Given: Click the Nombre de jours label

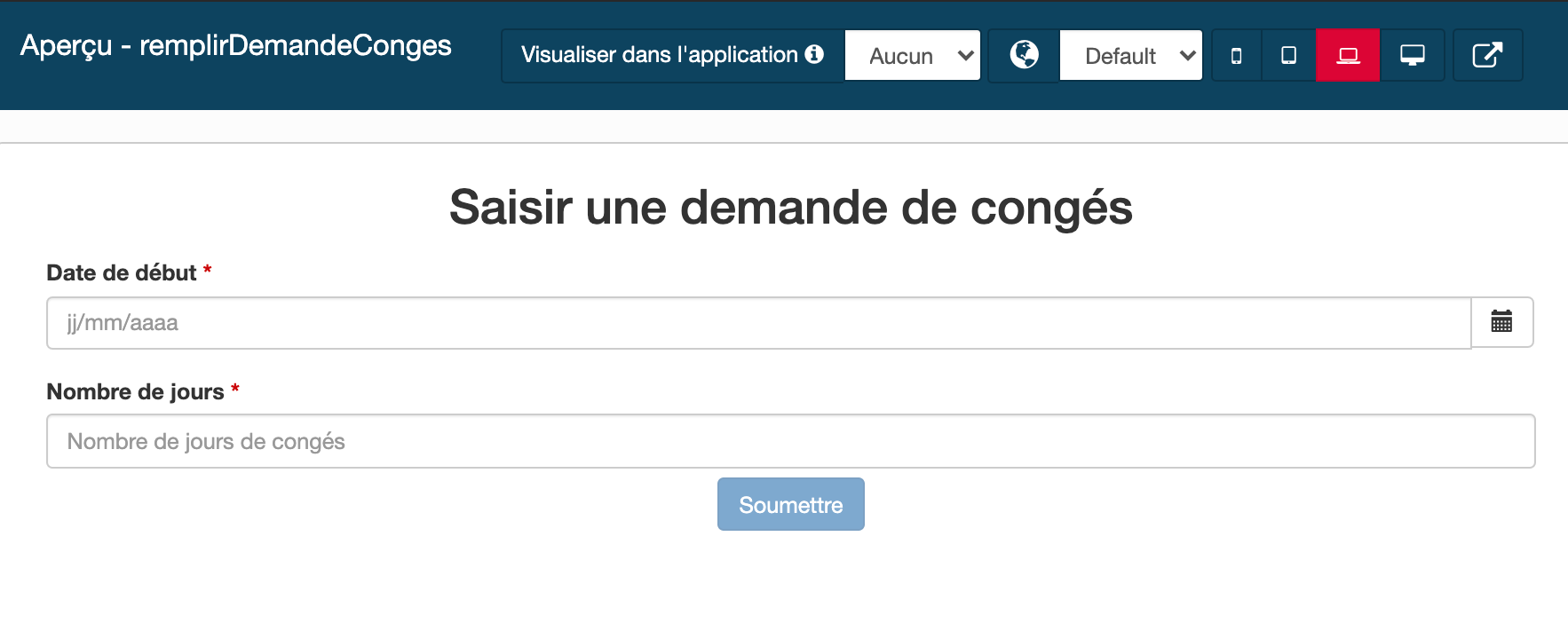Looking at the screenshot, I should pos(135,391).
